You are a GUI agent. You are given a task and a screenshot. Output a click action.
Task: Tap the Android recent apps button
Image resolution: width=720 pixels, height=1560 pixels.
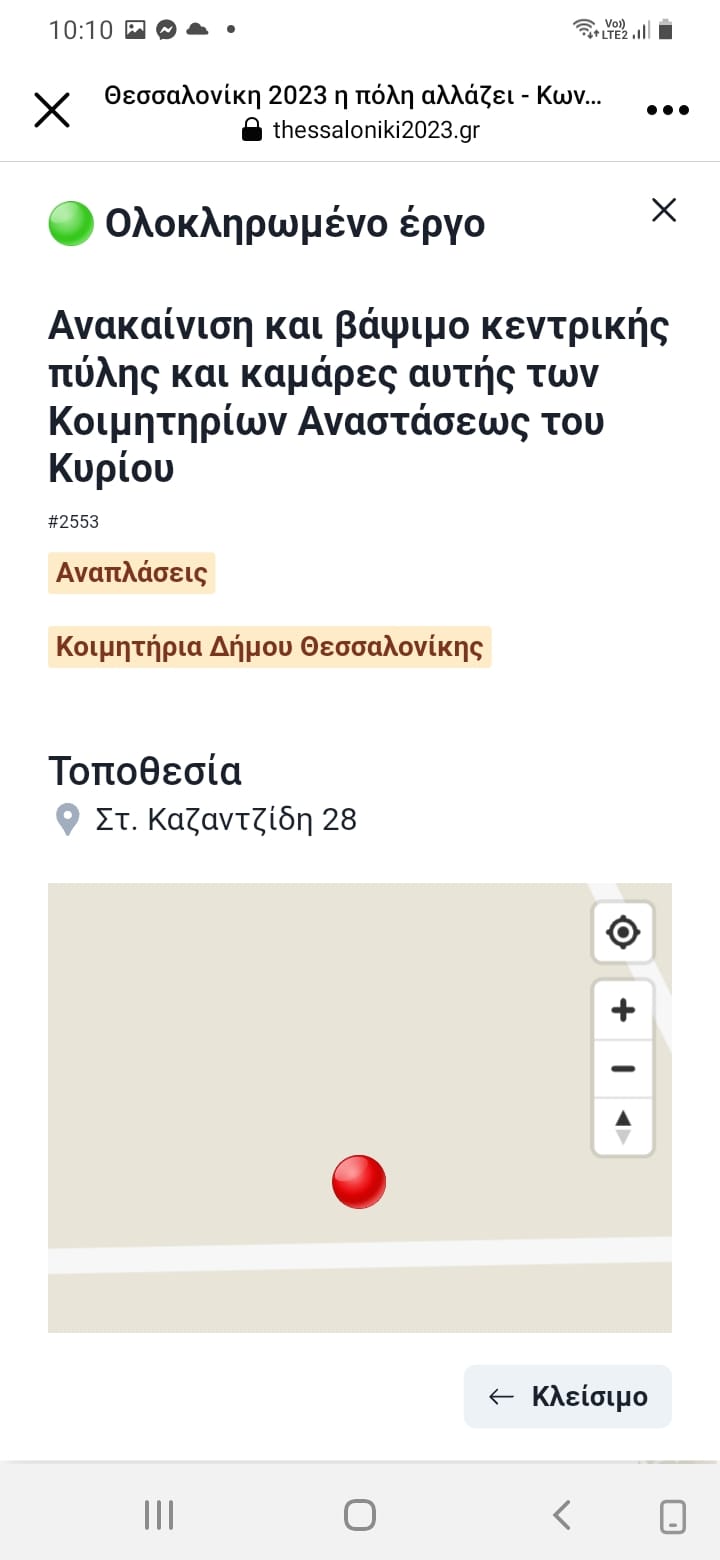159,1515
